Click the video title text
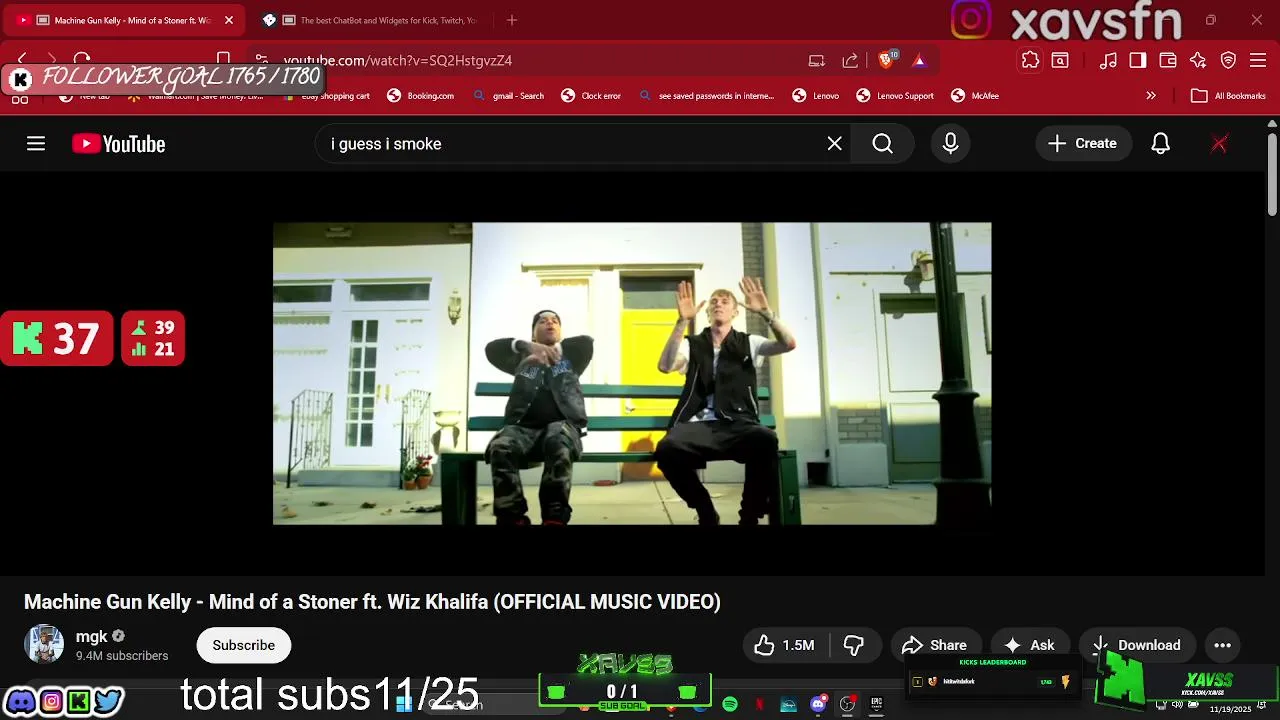Viewport: 1280px width, 720px height. click(372, 602)
